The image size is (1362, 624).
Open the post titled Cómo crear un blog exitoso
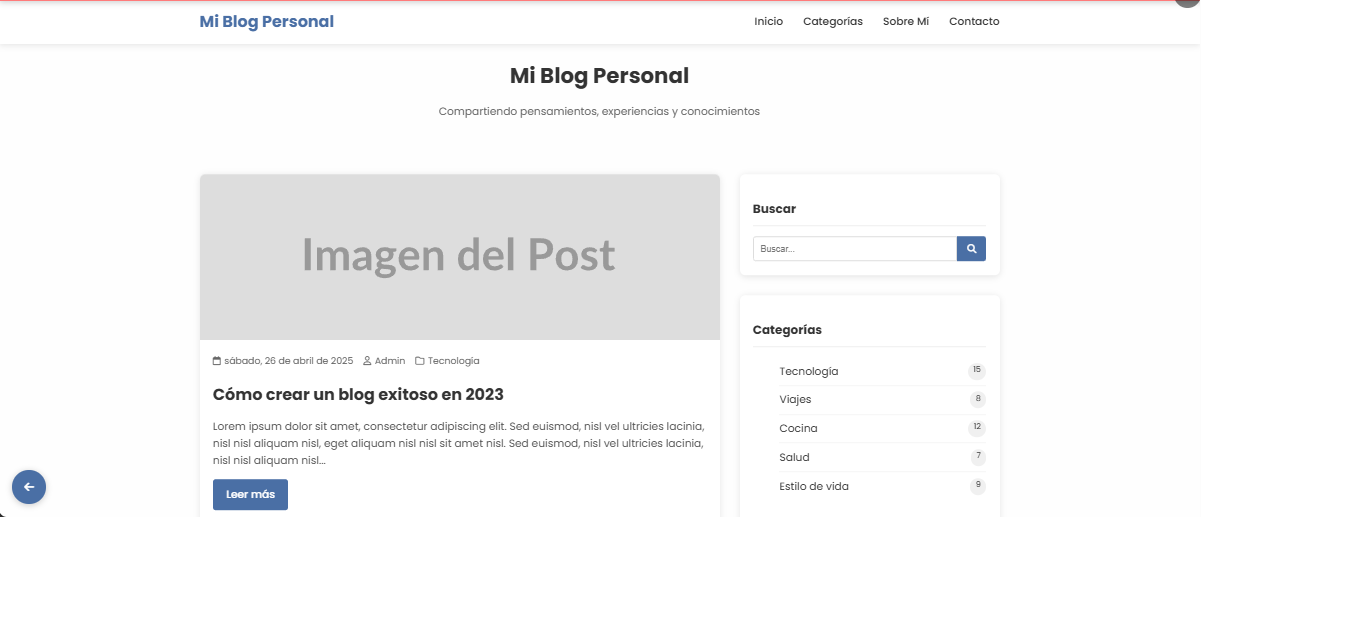[x=358, y=395]
